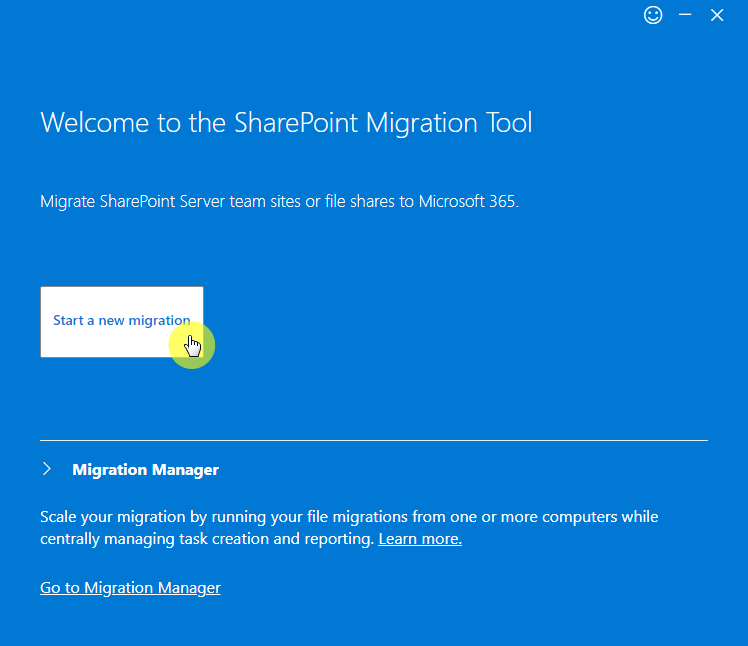
Task: Minimize the SharePoint Migration Tool window
Action: [x=685, y=15]
